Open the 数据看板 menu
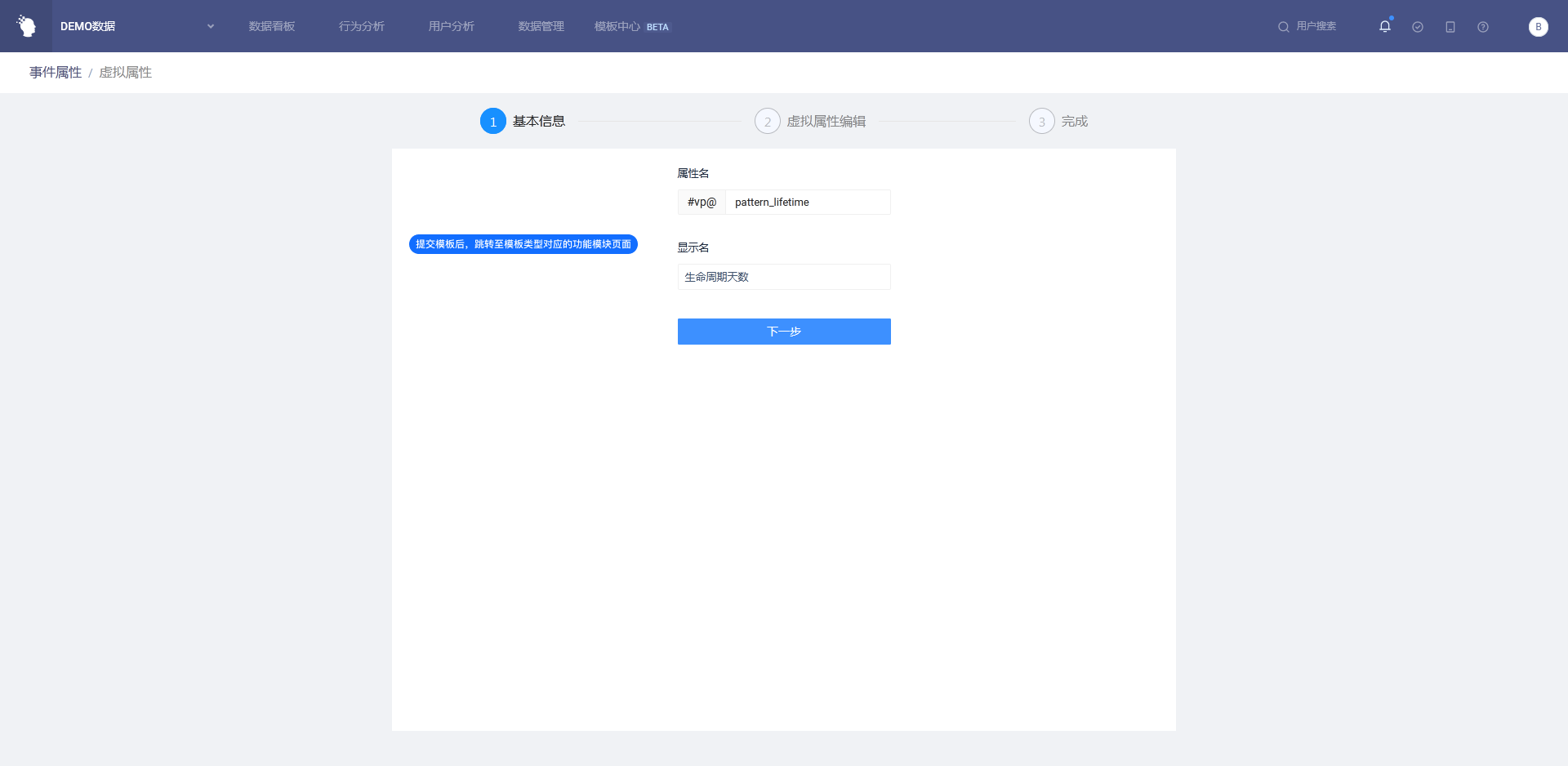1568x766 pixels. pyautogui.click(x=272, y=26)
